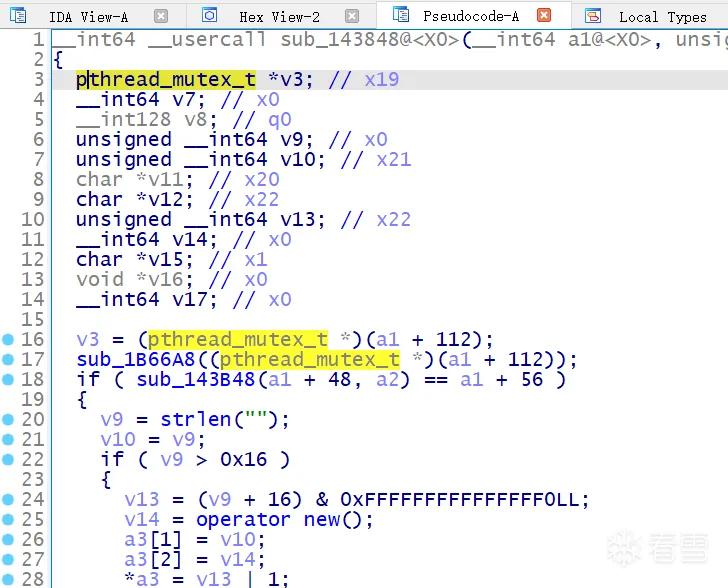Click line number 19 in gutter

[32, 399]
